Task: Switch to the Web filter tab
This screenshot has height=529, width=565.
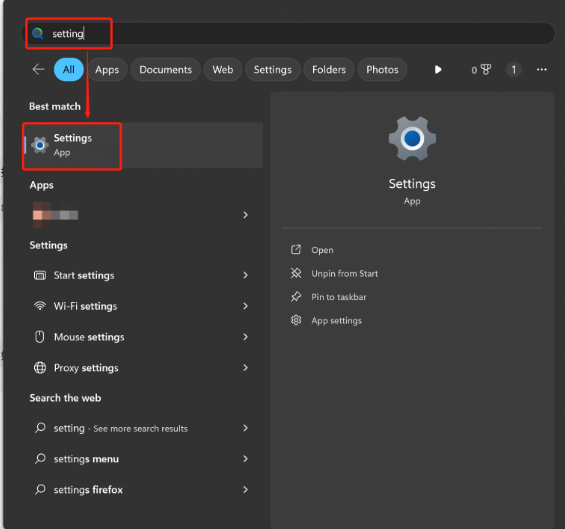Action: pyautogui.click(x=223, y=70)
